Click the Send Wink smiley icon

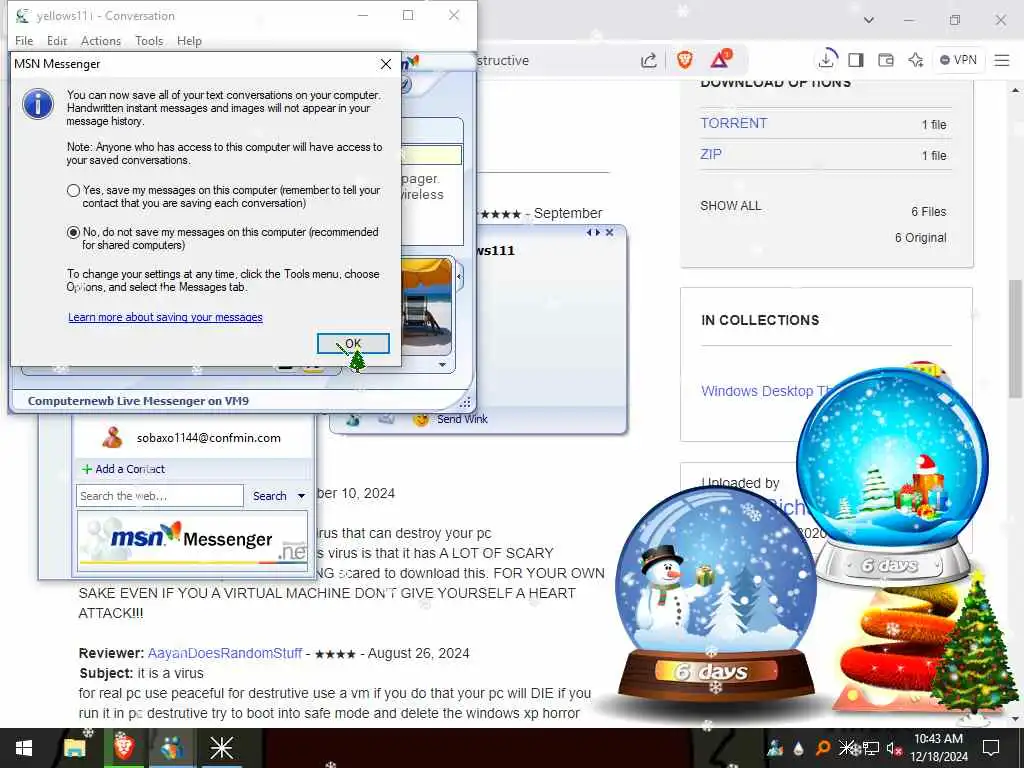421,419
